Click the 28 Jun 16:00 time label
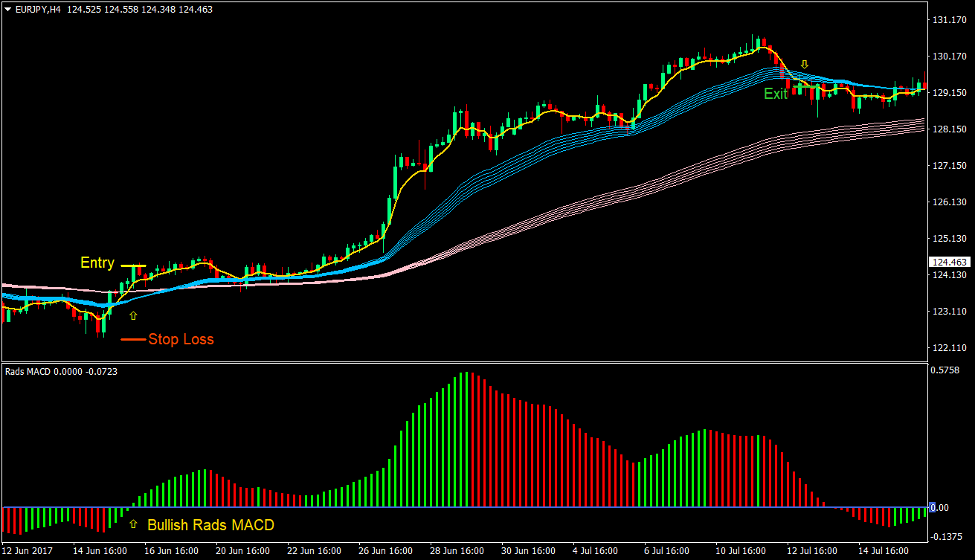This screenshot has height=560, width=977. coord(457,551)
